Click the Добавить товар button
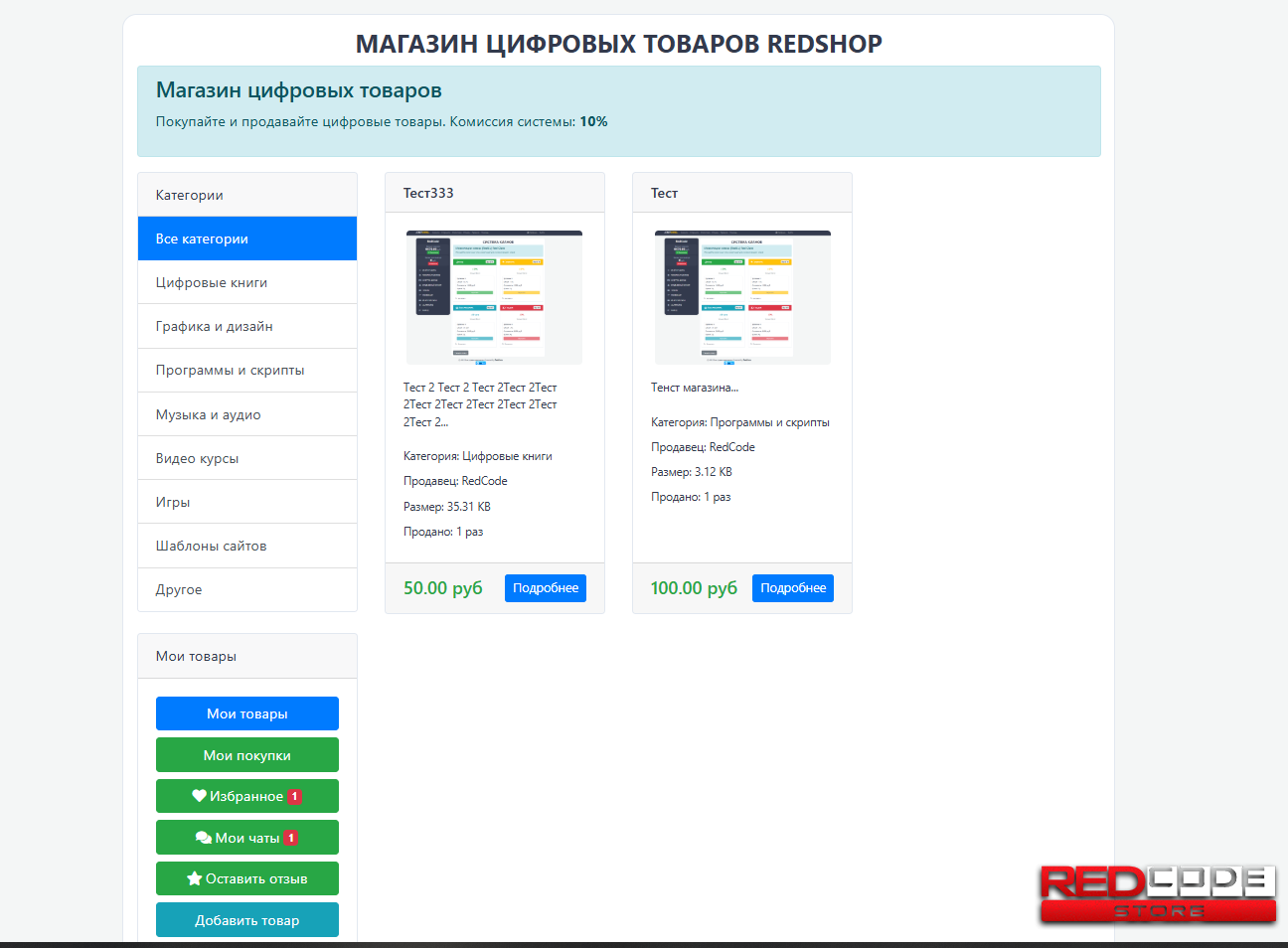Screen dimensions: 1288x948 click(246, 920)
